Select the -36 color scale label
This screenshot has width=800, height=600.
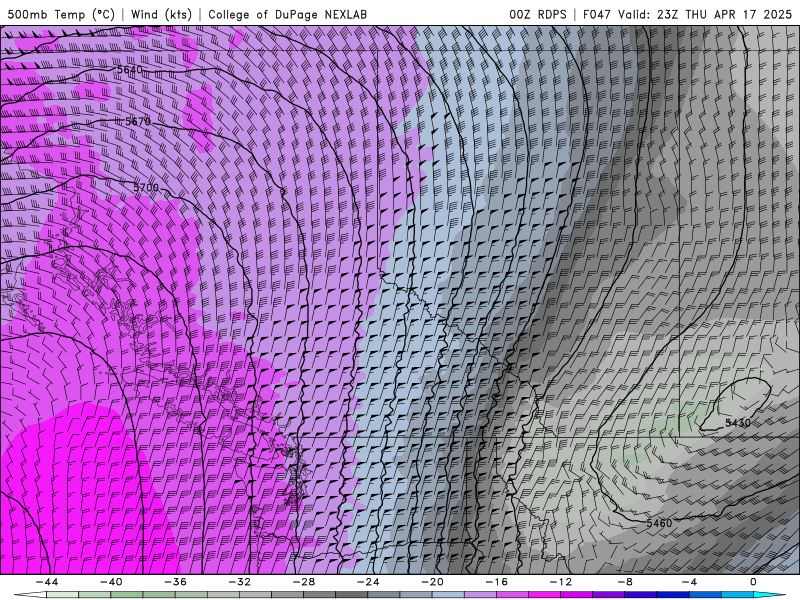[175, 582]
